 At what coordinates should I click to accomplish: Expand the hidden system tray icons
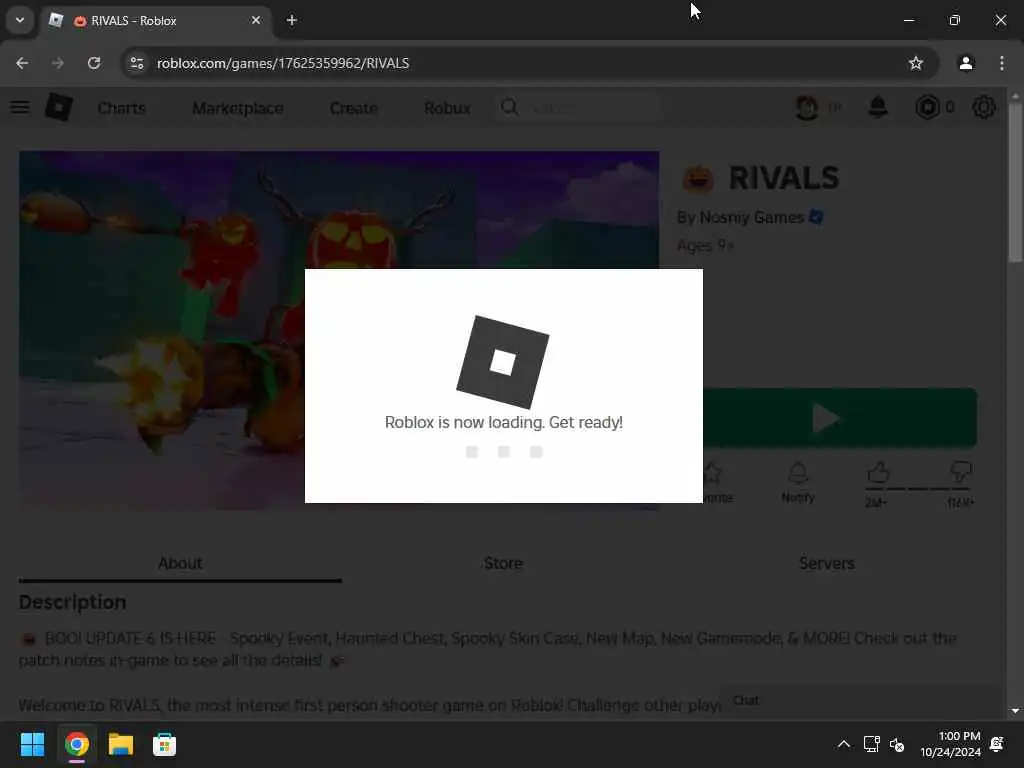tap(844, 744)
